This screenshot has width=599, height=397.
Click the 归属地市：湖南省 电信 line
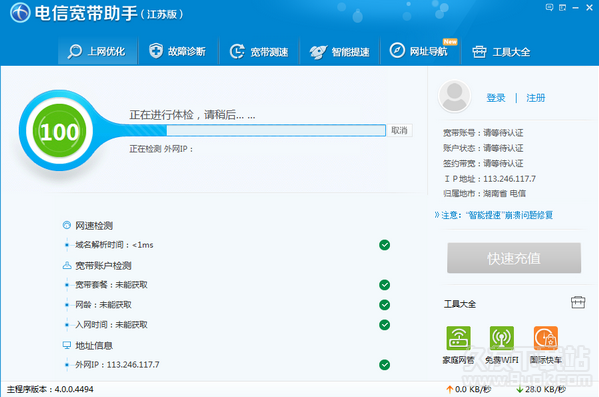tap(484, 194)
